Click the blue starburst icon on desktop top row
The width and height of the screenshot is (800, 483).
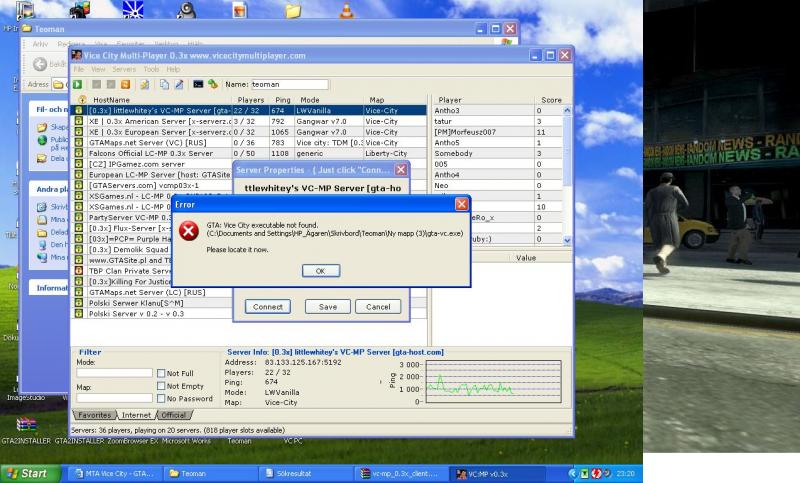pos(133,10)
